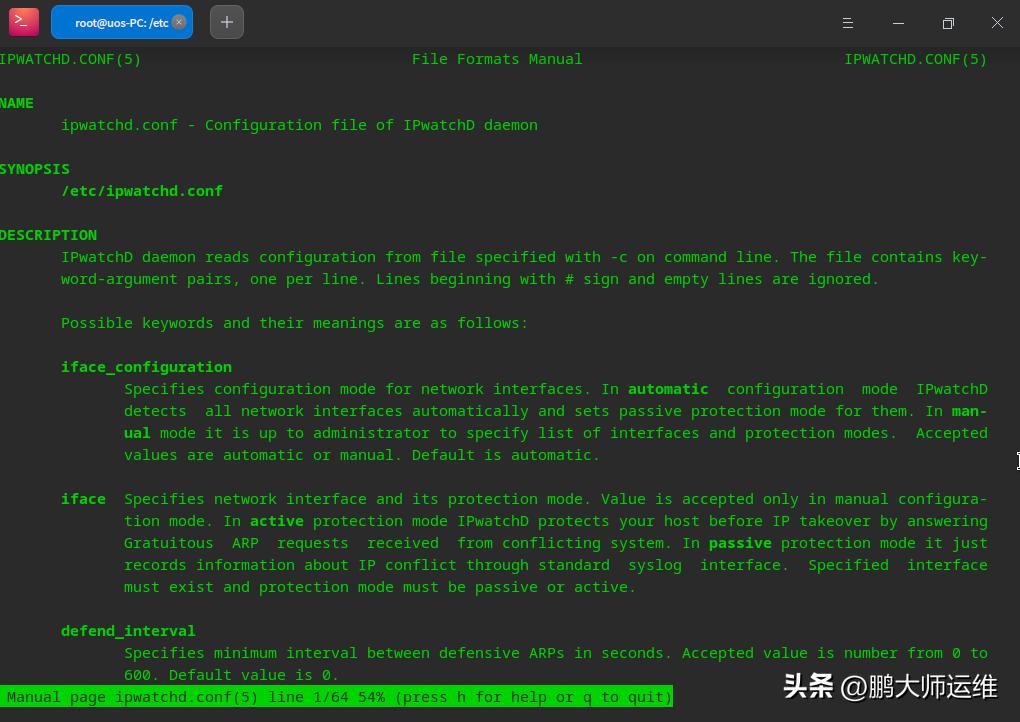Click the bold word passive
This screenshot has width=1020, height=722.
pos(739,543)
